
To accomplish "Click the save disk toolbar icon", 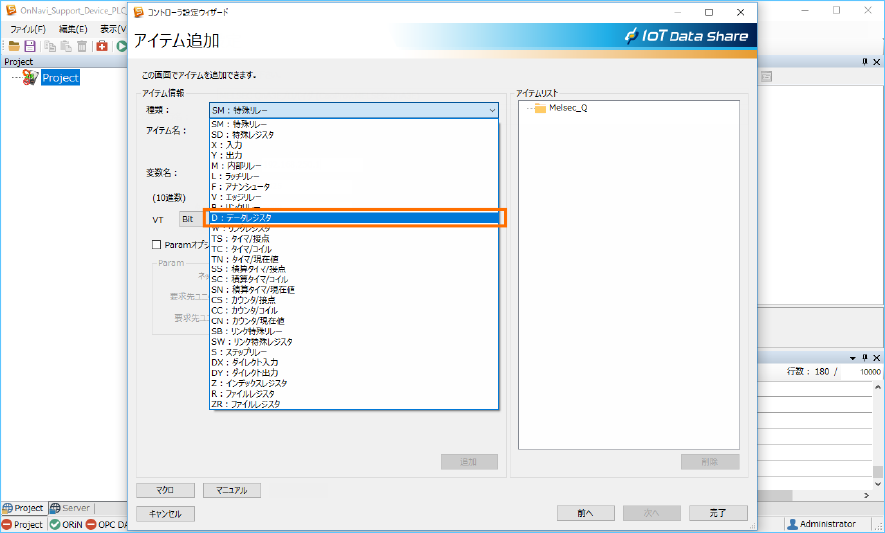I will point(30,46).
